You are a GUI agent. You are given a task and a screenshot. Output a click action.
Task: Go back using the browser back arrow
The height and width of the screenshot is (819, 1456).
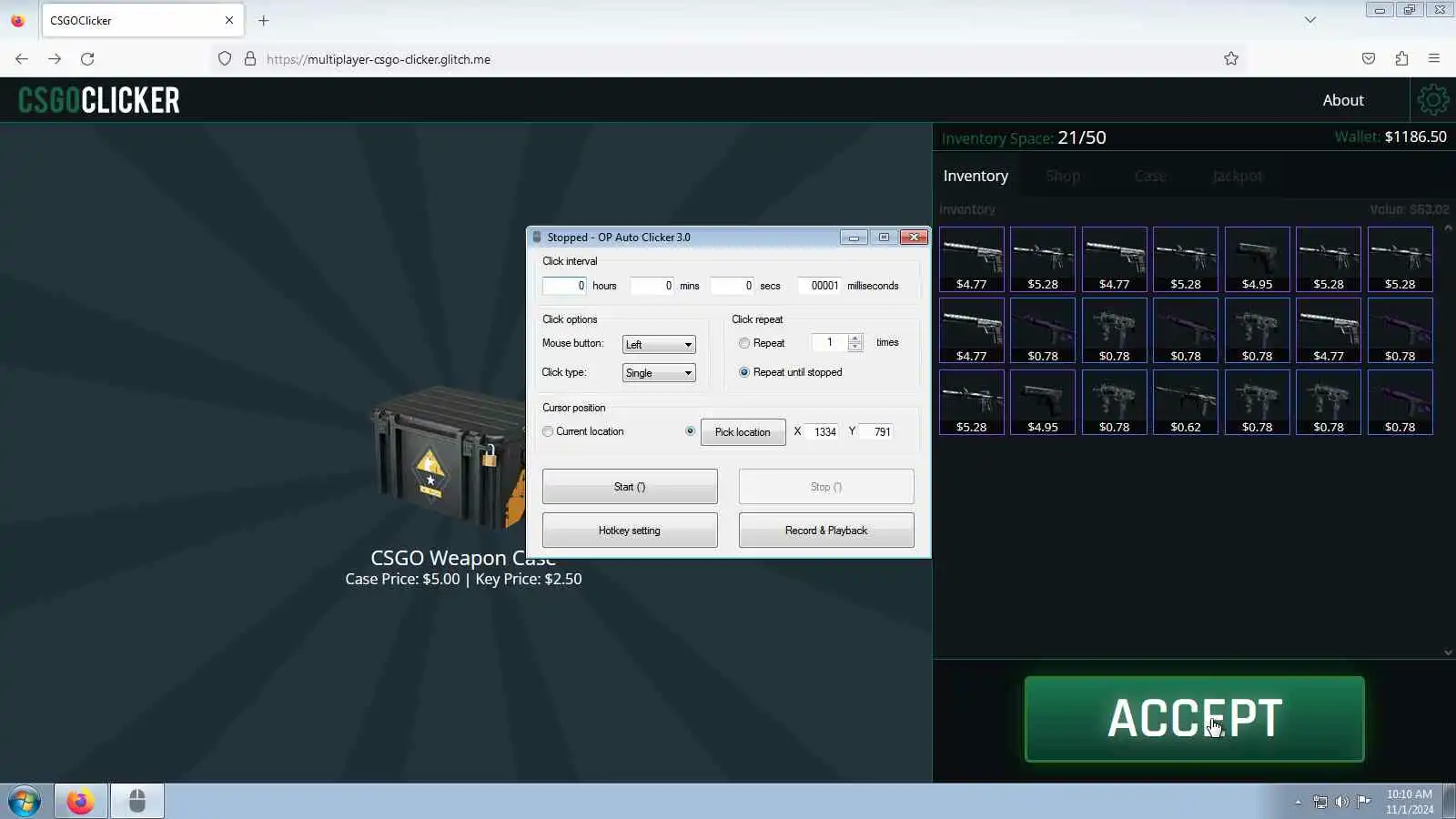[22, 59]
